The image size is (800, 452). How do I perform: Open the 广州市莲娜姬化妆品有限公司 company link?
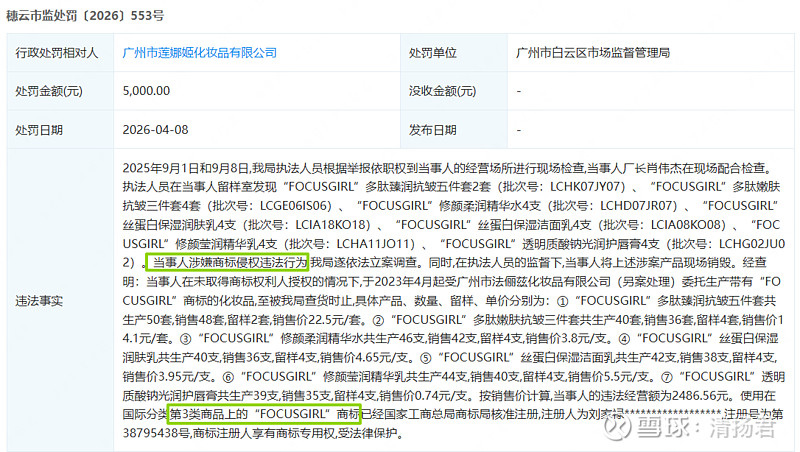pyautogui.click(x=199, y=53)
